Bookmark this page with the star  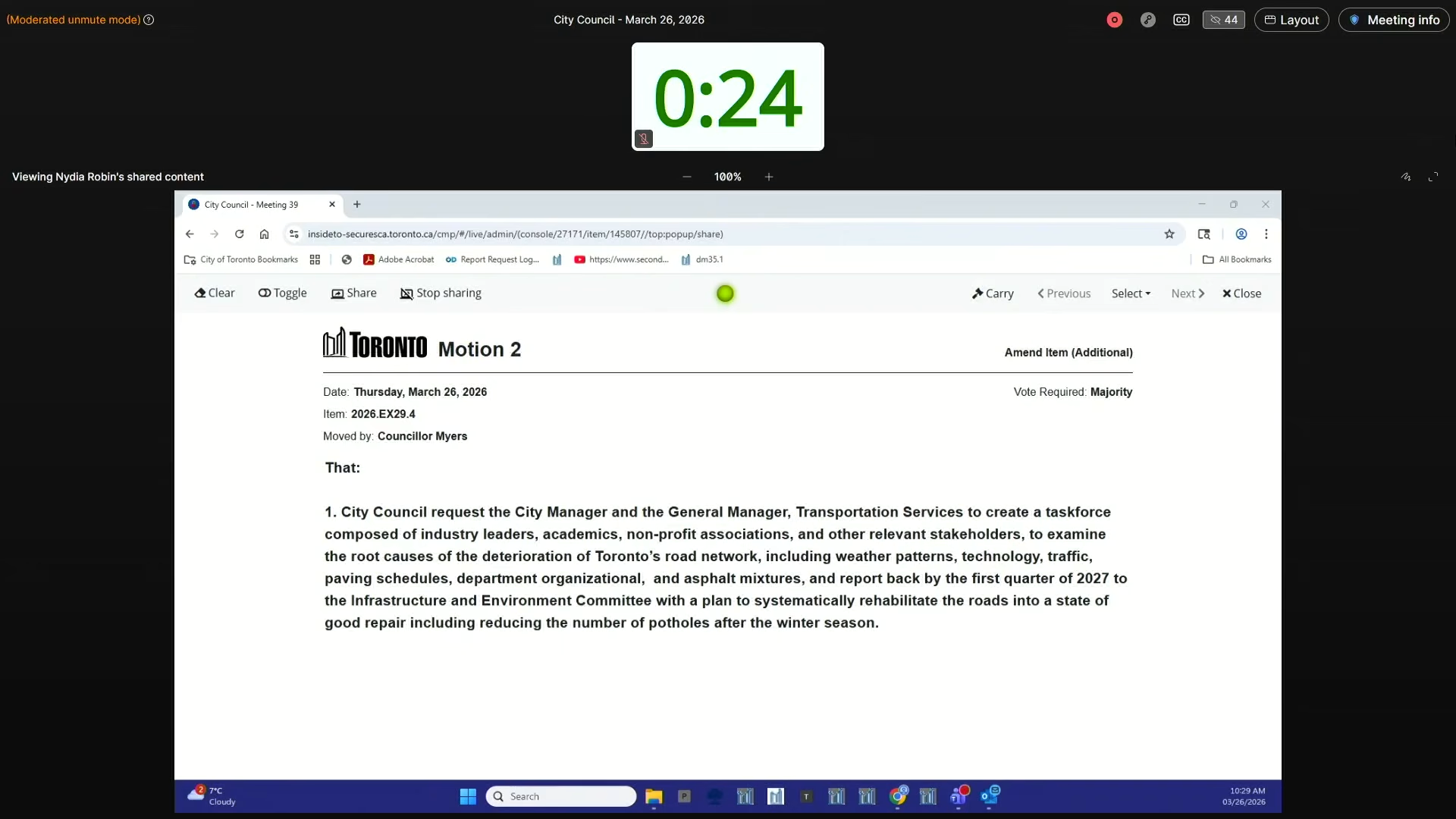(x=1169, y=234)
